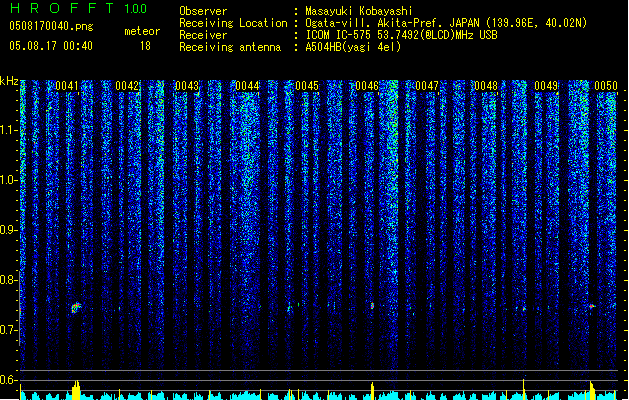Click the 0041 time marker
Screen dimensions: 629x400
(x=67, y=86)
